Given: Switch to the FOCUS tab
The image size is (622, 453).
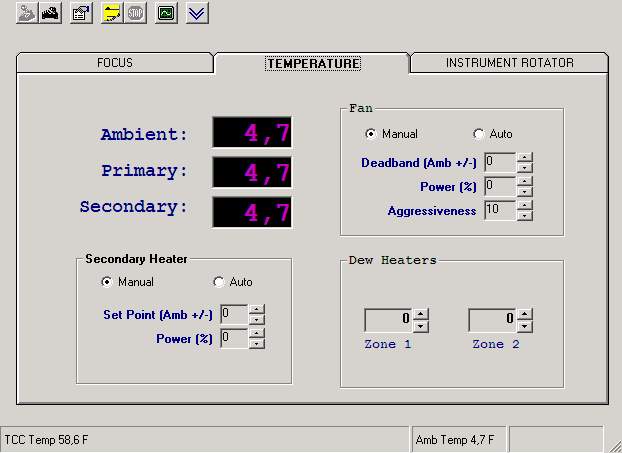Looking at the screenshot, I should coord(115,63).
